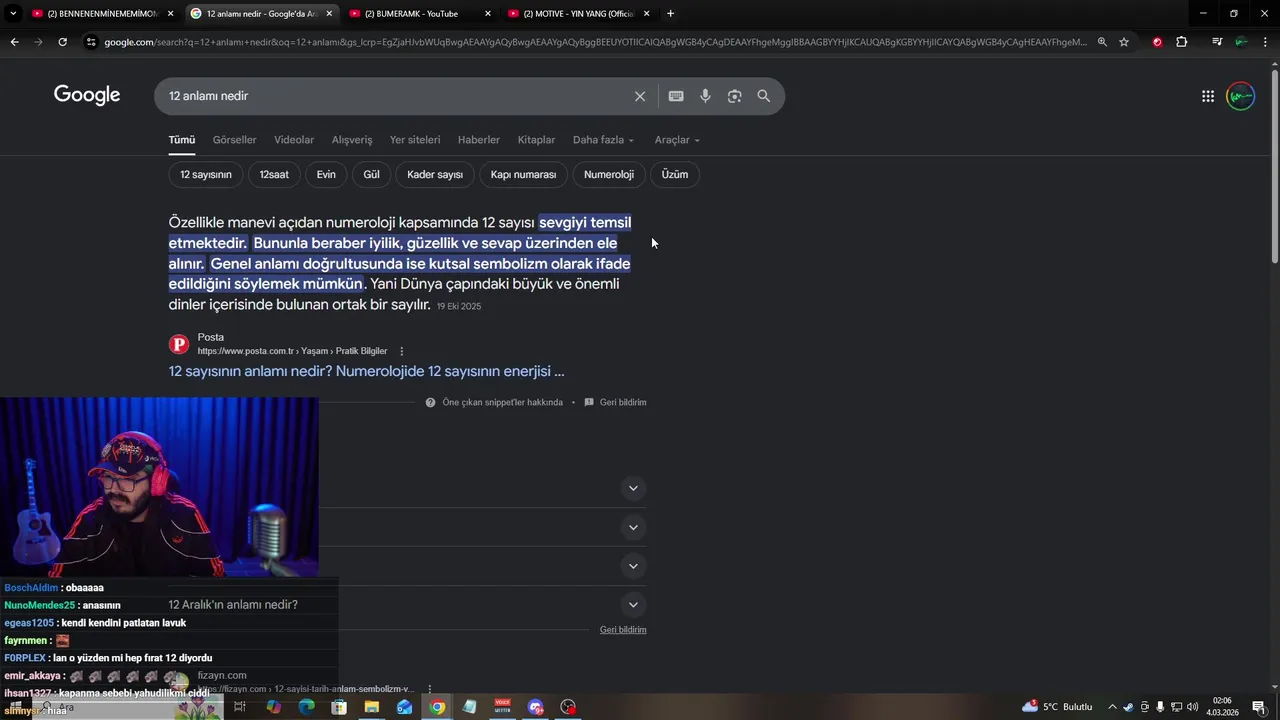Viewport: 1280px width, 720px height.
Task: Open the Araçlar tools dropdown
Action: click(x=677, y=140)
